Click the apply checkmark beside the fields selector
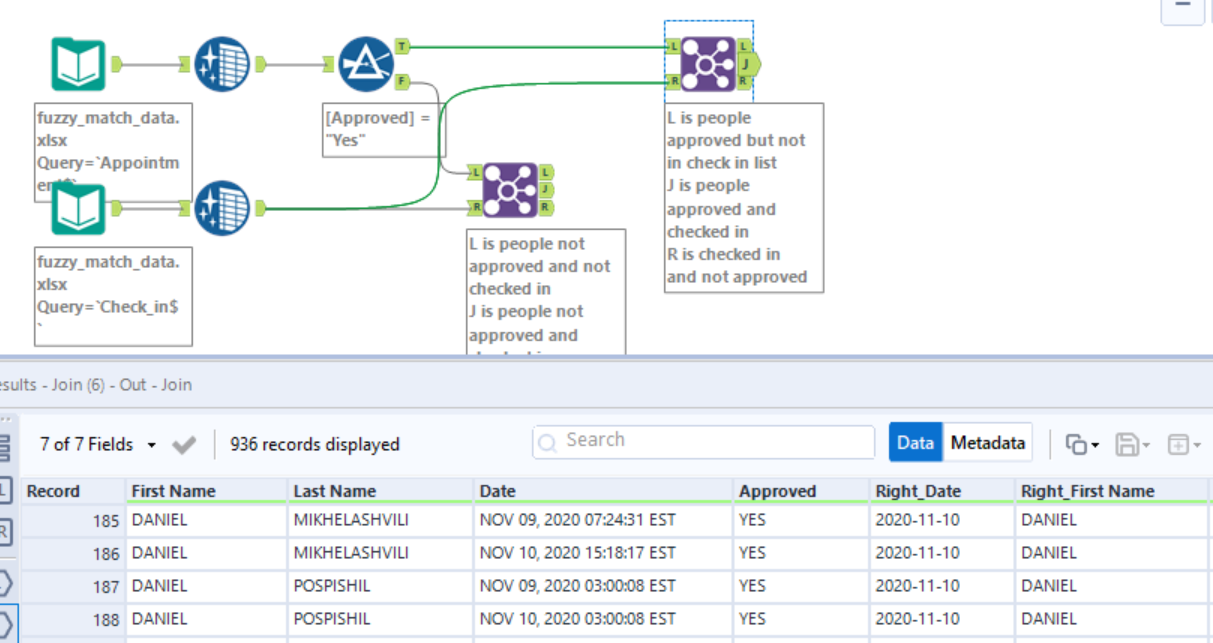The width and height of the screenshot is (1213, 643). pos(184,443)
